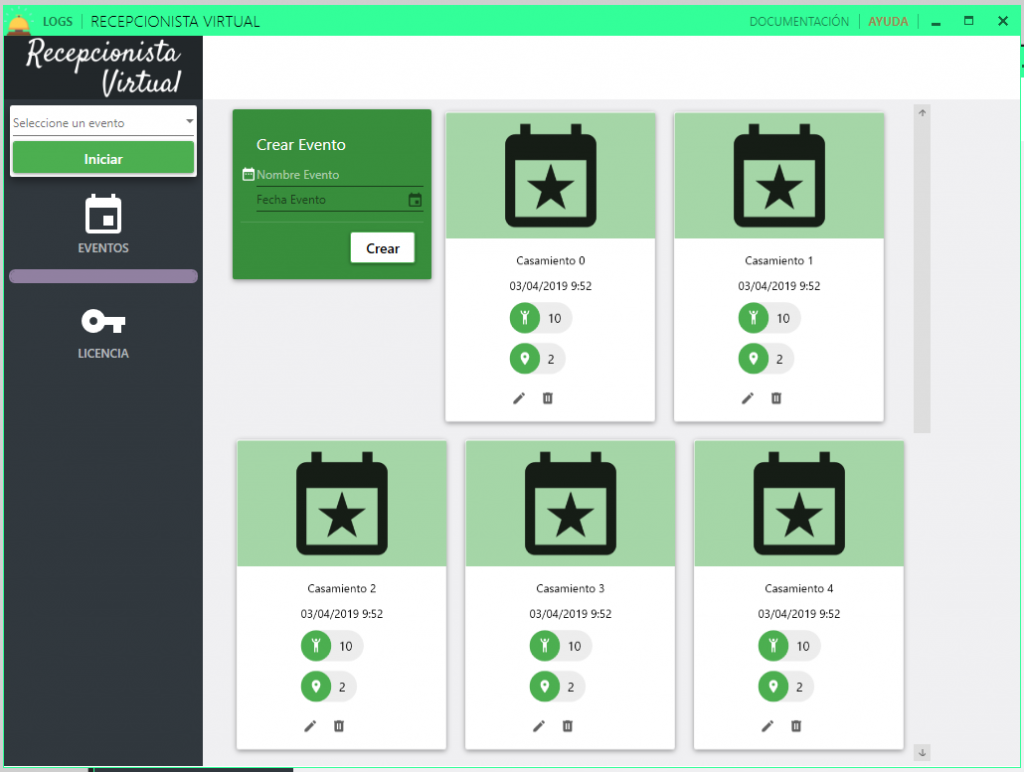
Task: Click the Recepcionista Virtual logo
Action: [103, 67]
